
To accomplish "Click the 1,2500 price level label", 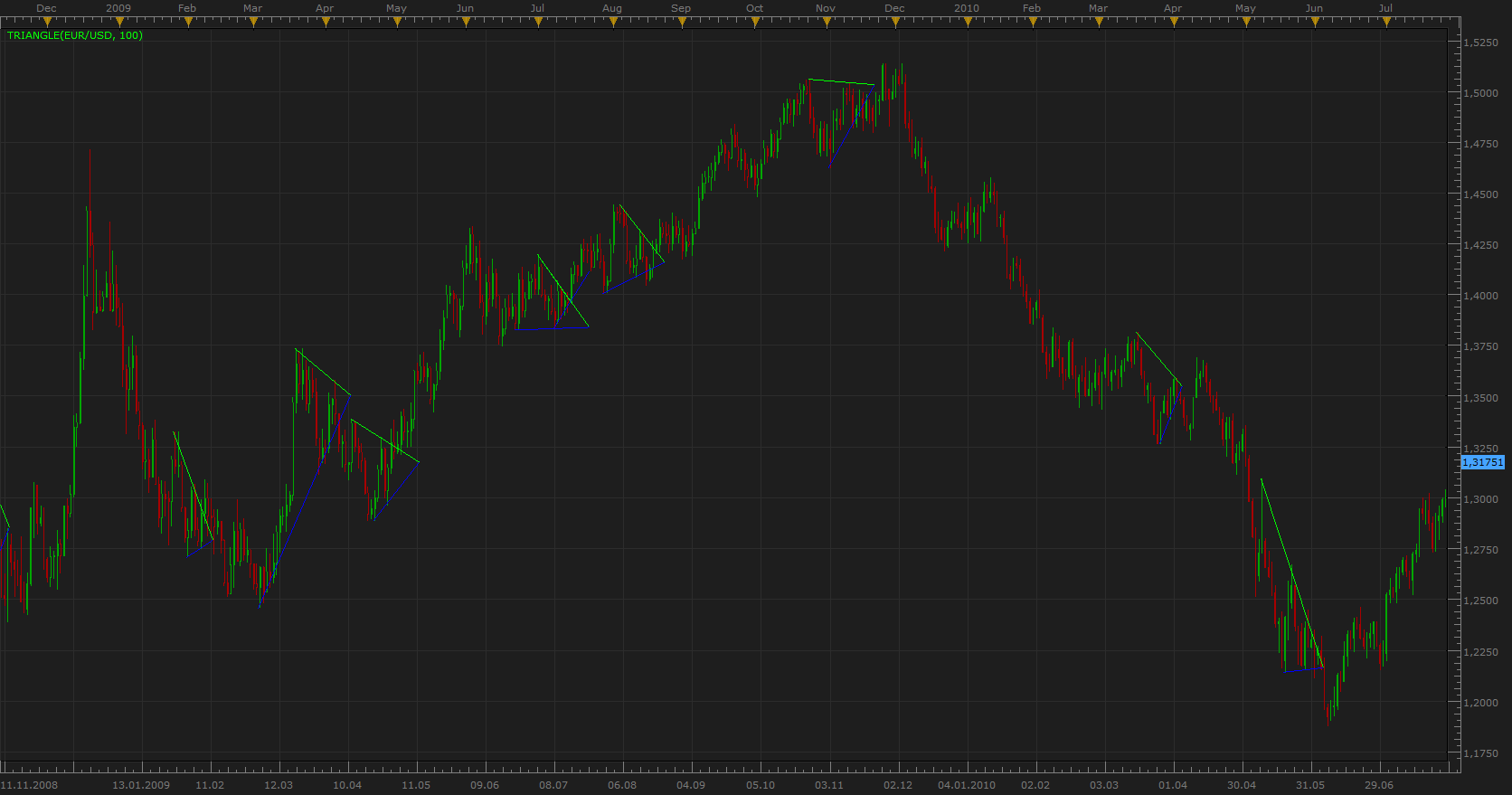I will point(1481,601).
